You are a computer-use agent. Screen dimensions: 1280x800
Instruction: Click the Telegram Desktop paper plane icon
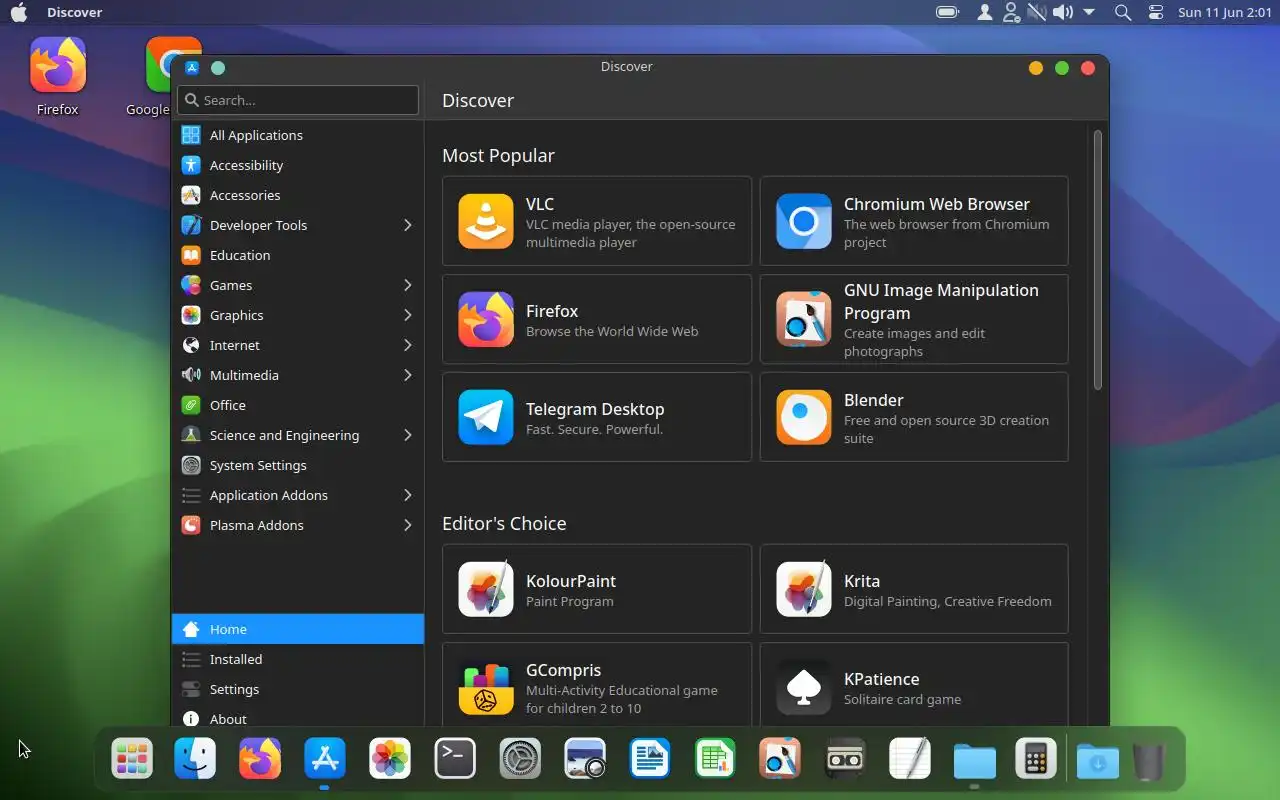click(x=486, y=417)
